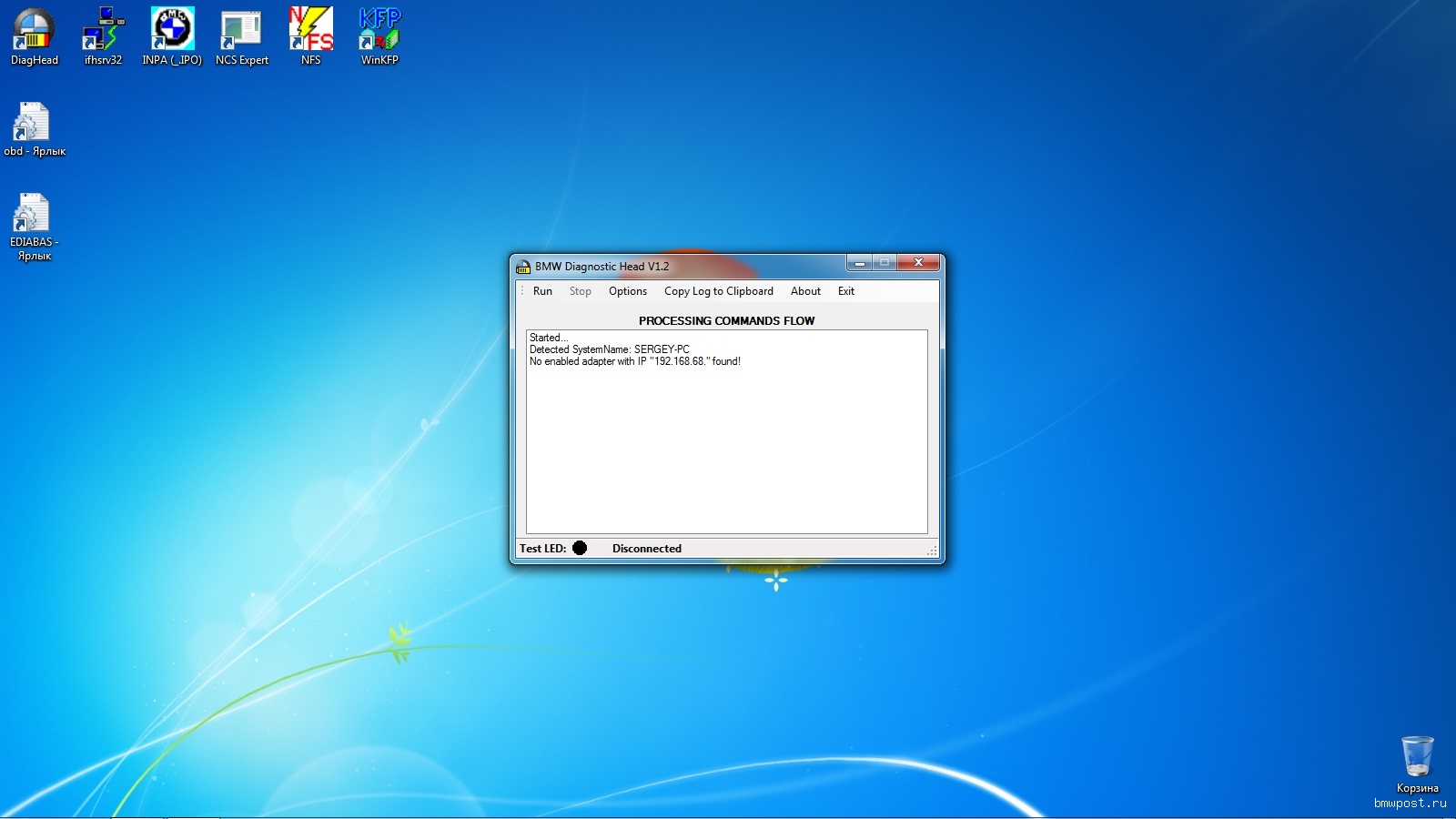Select the obd shortcut file icon

[33, 124]
